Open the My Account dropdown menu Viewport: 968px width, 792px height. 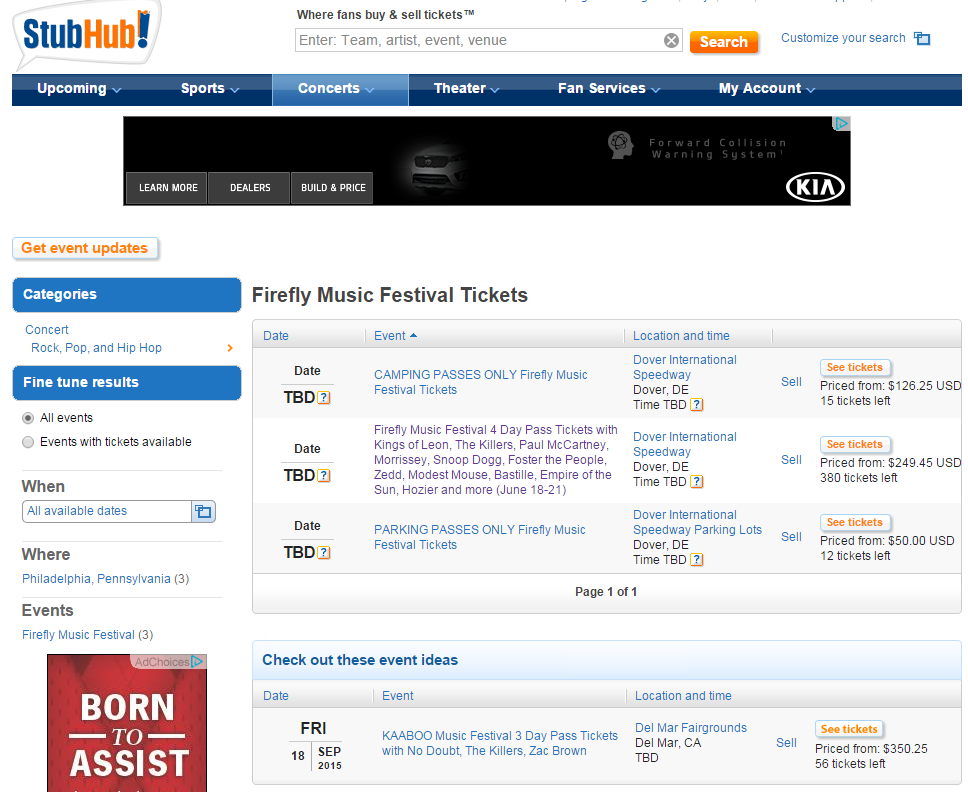766,89
